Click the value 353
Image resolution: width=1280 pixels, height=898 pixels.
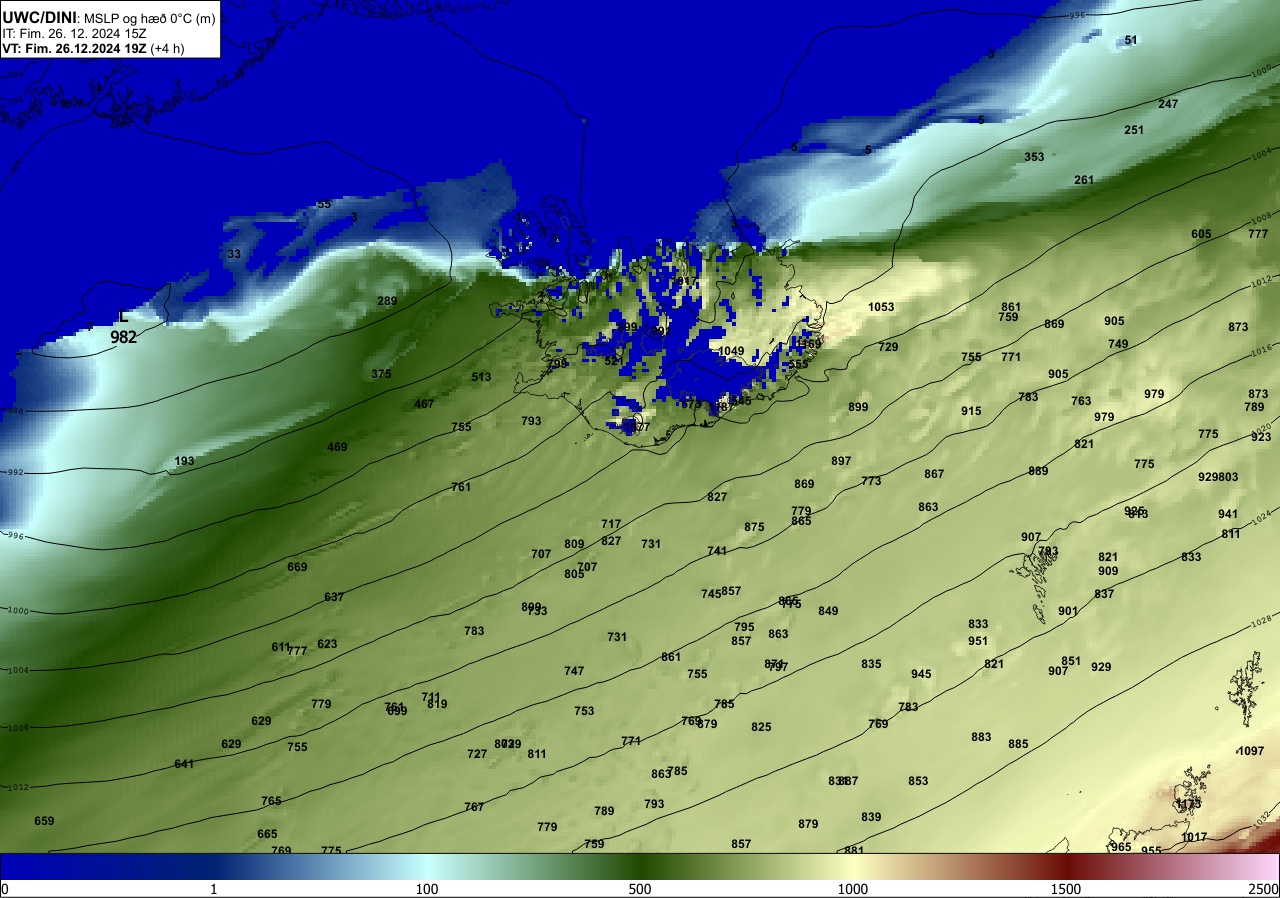tap(1034, 157)
